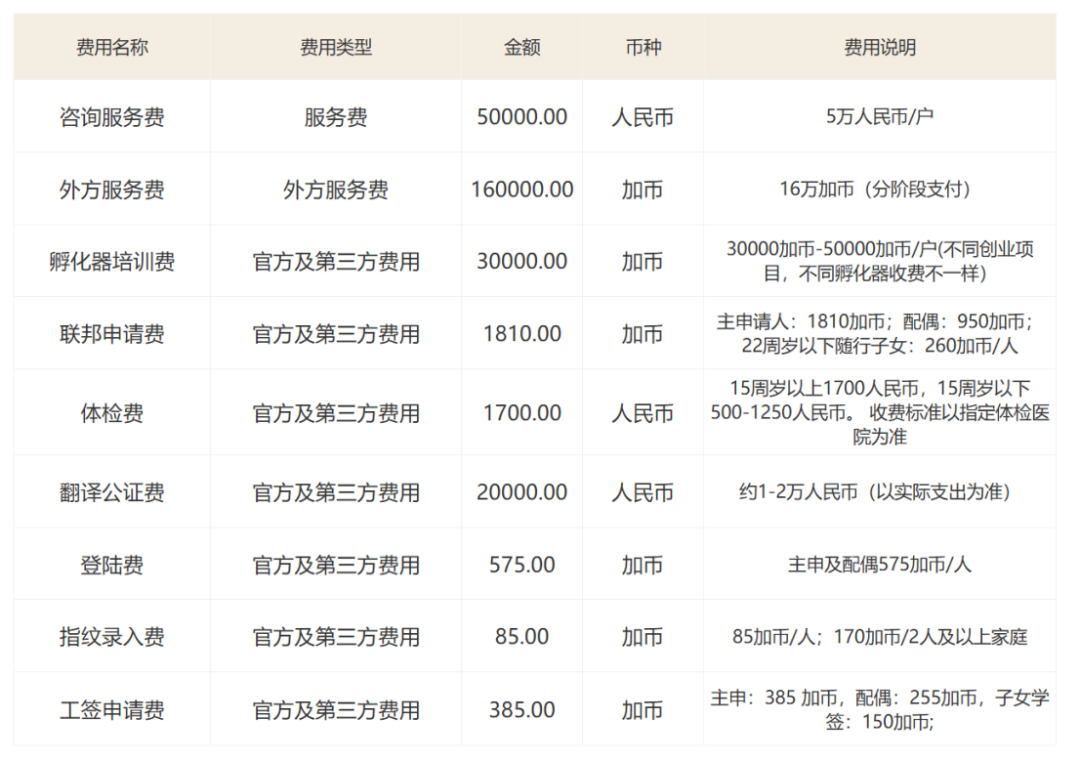Image resolution: width=1080 pixels, height=760 pixels.
Task: Click the text 5万人民币/户
Action: point(880,116)
